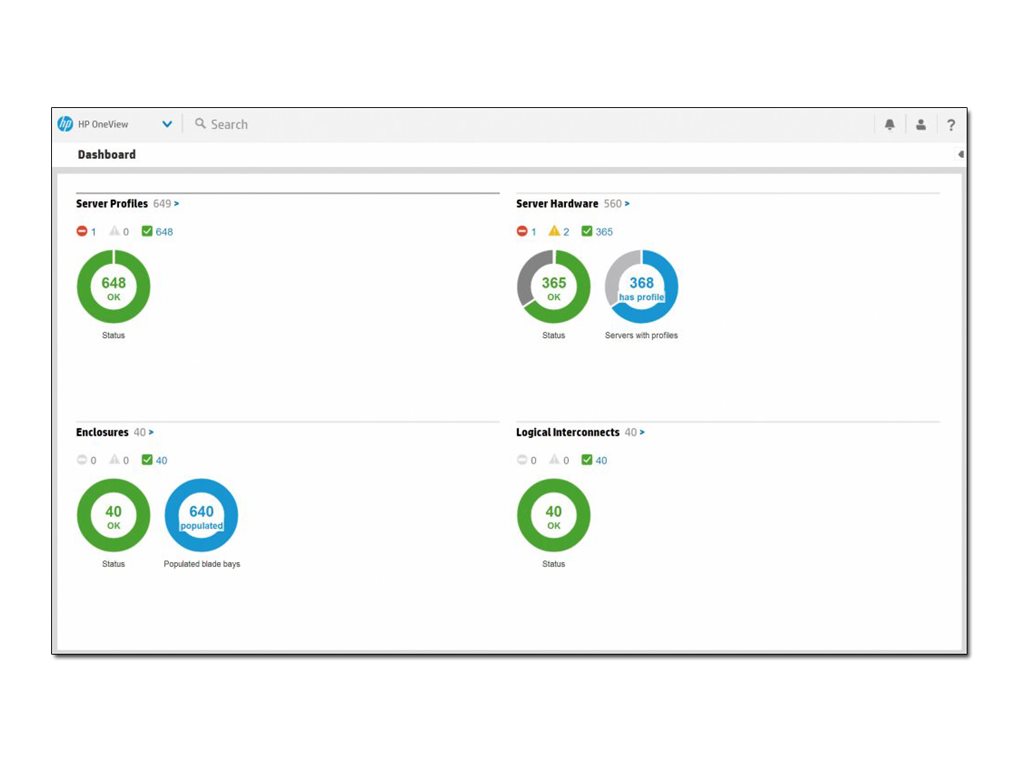Click the HP OneView logo
The image size is (1024, 768).
click(66, 123)
